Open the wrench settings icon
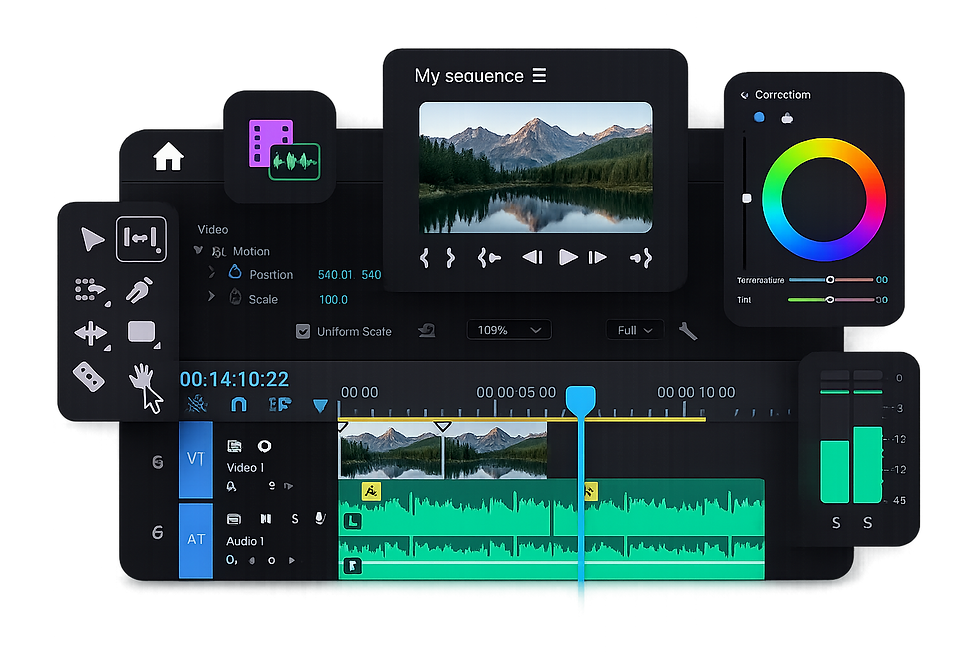This screenshot has width=980, height=653. pyautogui.click(x=688, y=331)
